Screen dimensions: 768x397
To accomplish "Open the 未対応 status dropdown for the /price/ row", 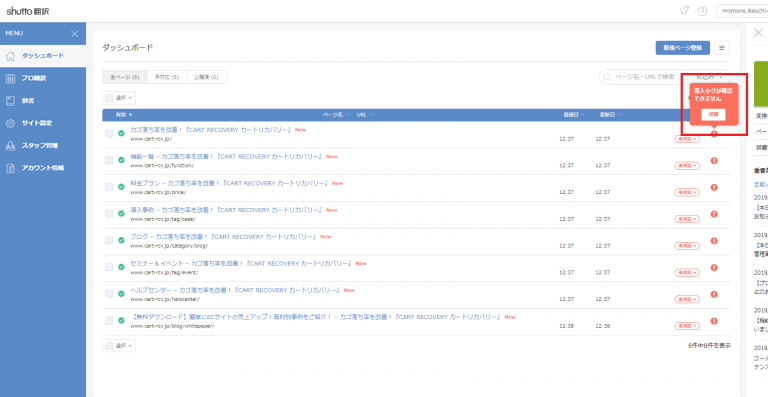I will [687, 192].
